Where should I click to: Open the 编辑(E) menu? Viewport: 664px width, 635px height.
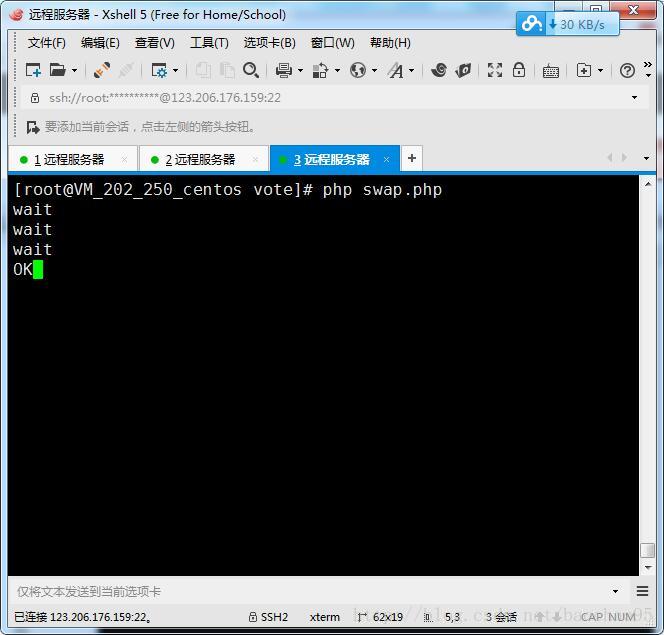(x=100, y=43)
